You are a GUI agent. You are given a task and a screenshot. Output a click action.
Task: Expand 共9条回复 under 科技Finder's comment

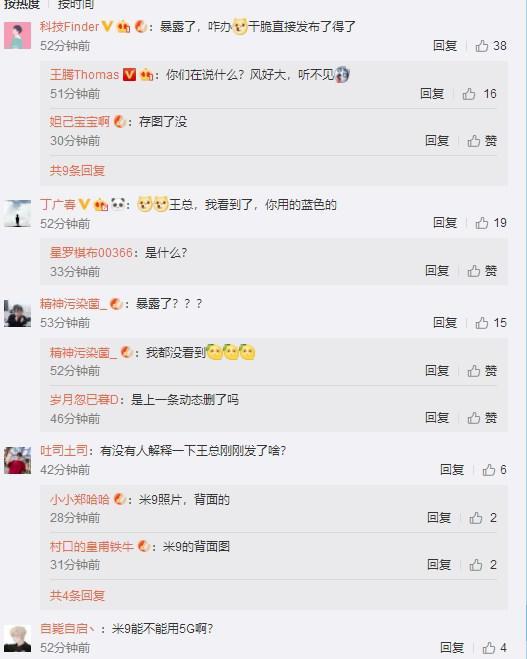click(x=77, y=171)
